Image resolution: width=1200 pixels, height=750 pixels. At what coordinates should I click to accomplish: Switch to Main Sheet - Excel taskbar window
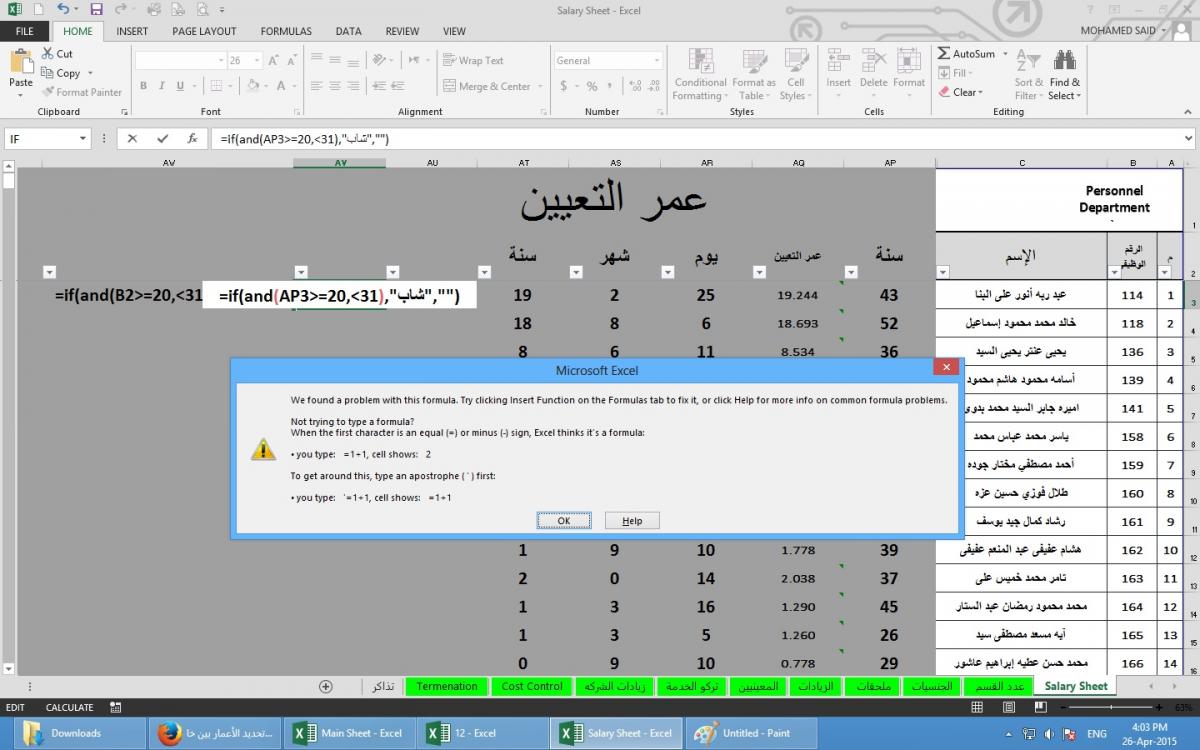351,733
